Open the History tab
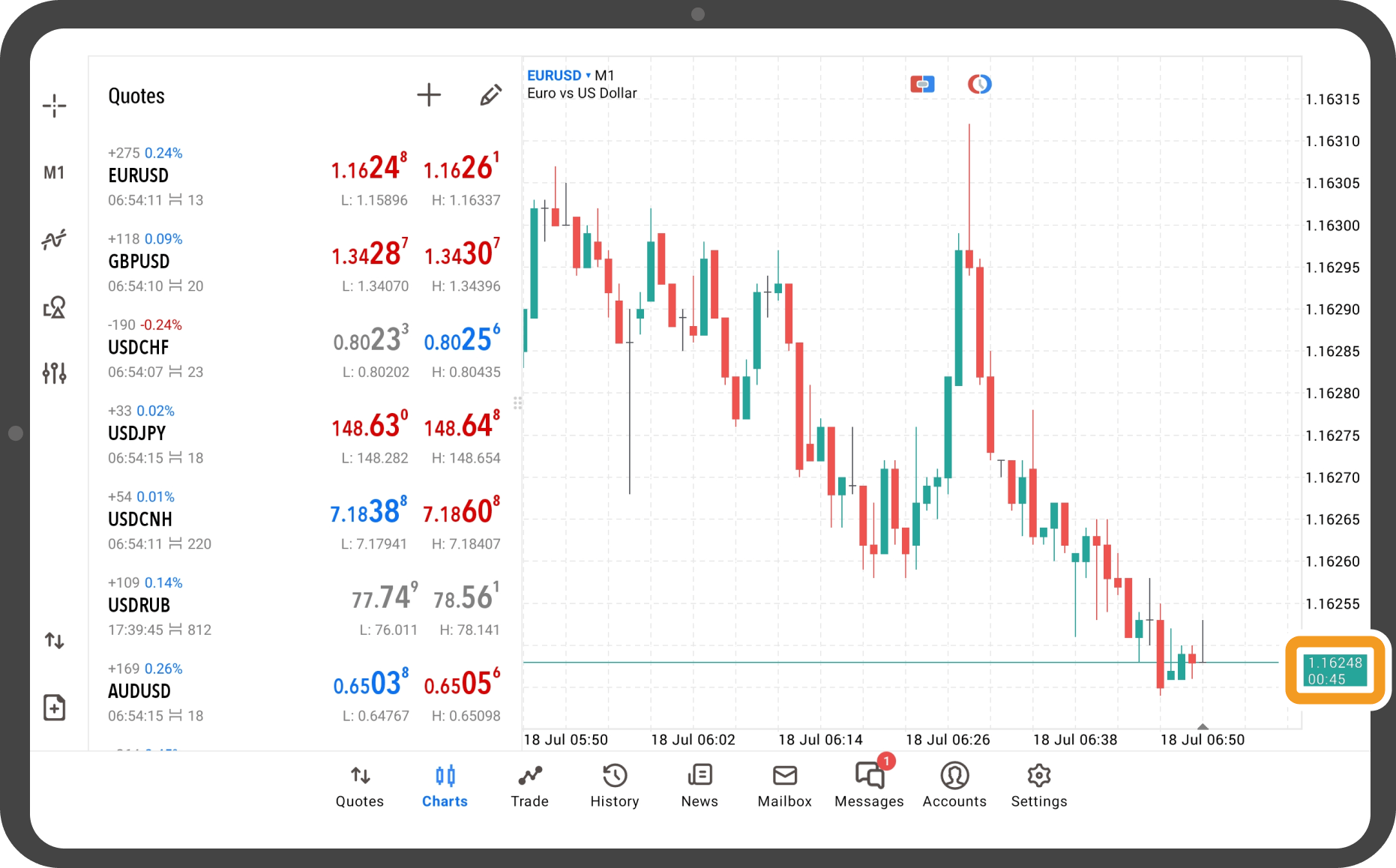Screen dimensions: 1396x868 pos(614,786)
